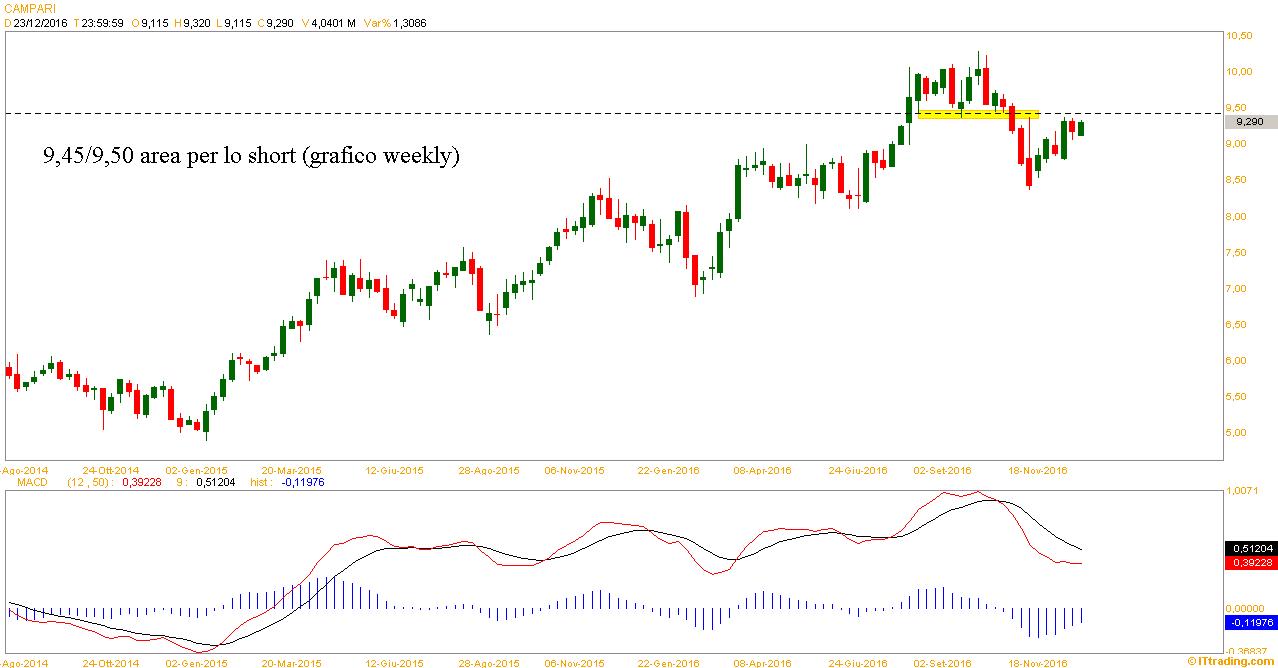Click the red 0,39228 MACD value tag
This screenshot has height=668, width=1278.
pyautogui.click(x=1250, y=563)
